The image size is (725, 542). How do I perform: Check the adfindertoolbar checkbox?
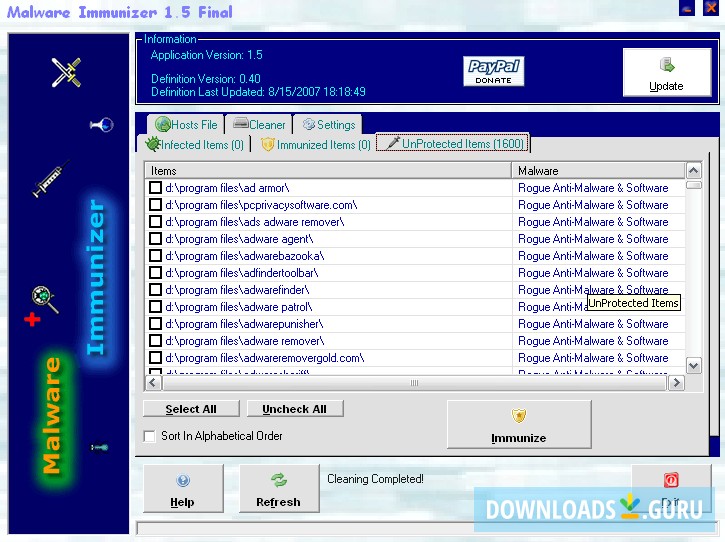pos(156,273)
